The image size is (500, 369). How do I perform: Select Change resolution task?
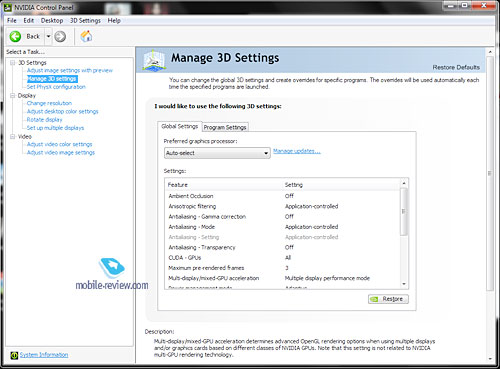point(49,103)
